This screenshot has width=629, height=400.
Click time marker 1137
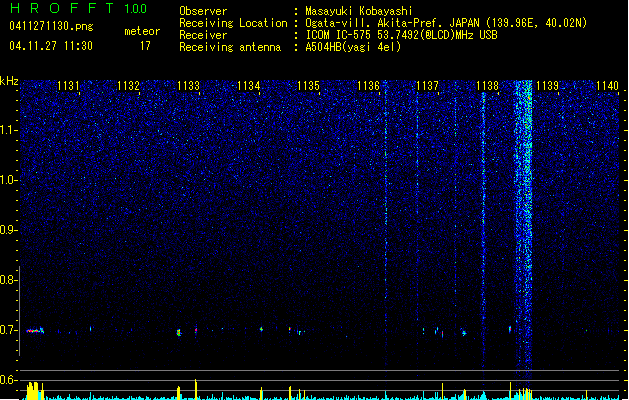point(428,86)
